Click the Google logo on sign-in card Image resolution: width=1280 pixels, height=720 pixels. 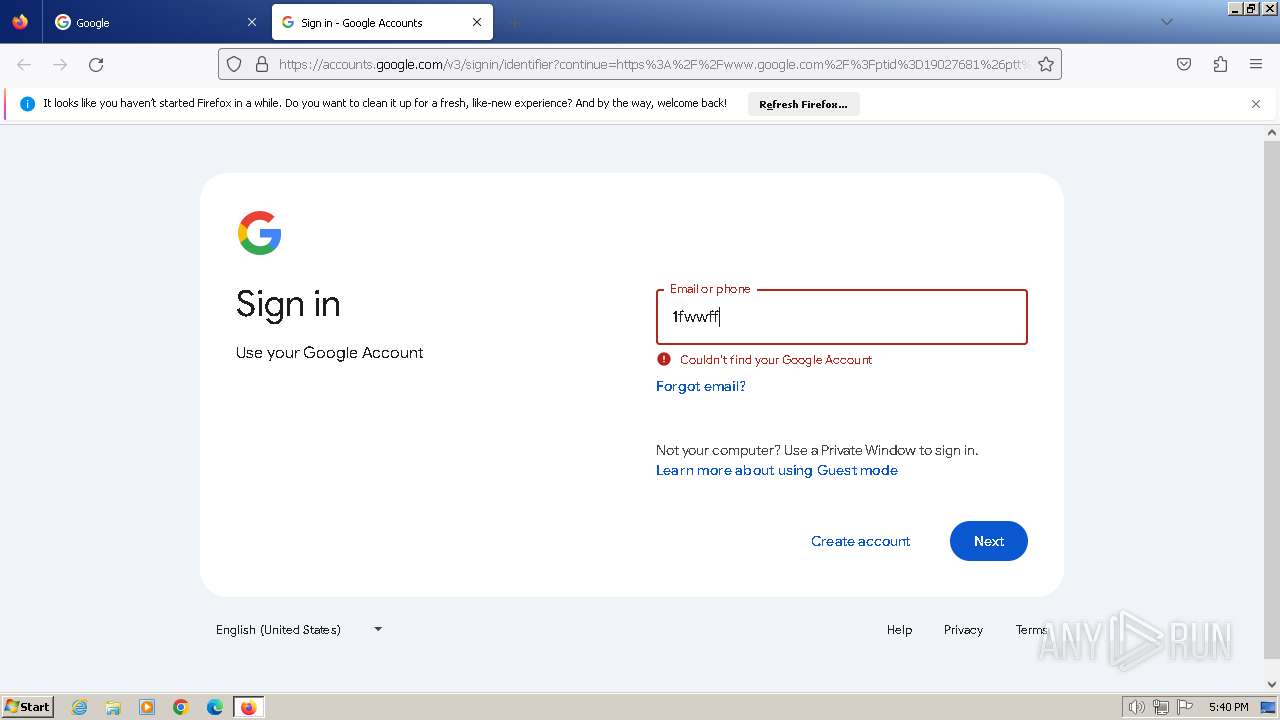pos(259,233)
